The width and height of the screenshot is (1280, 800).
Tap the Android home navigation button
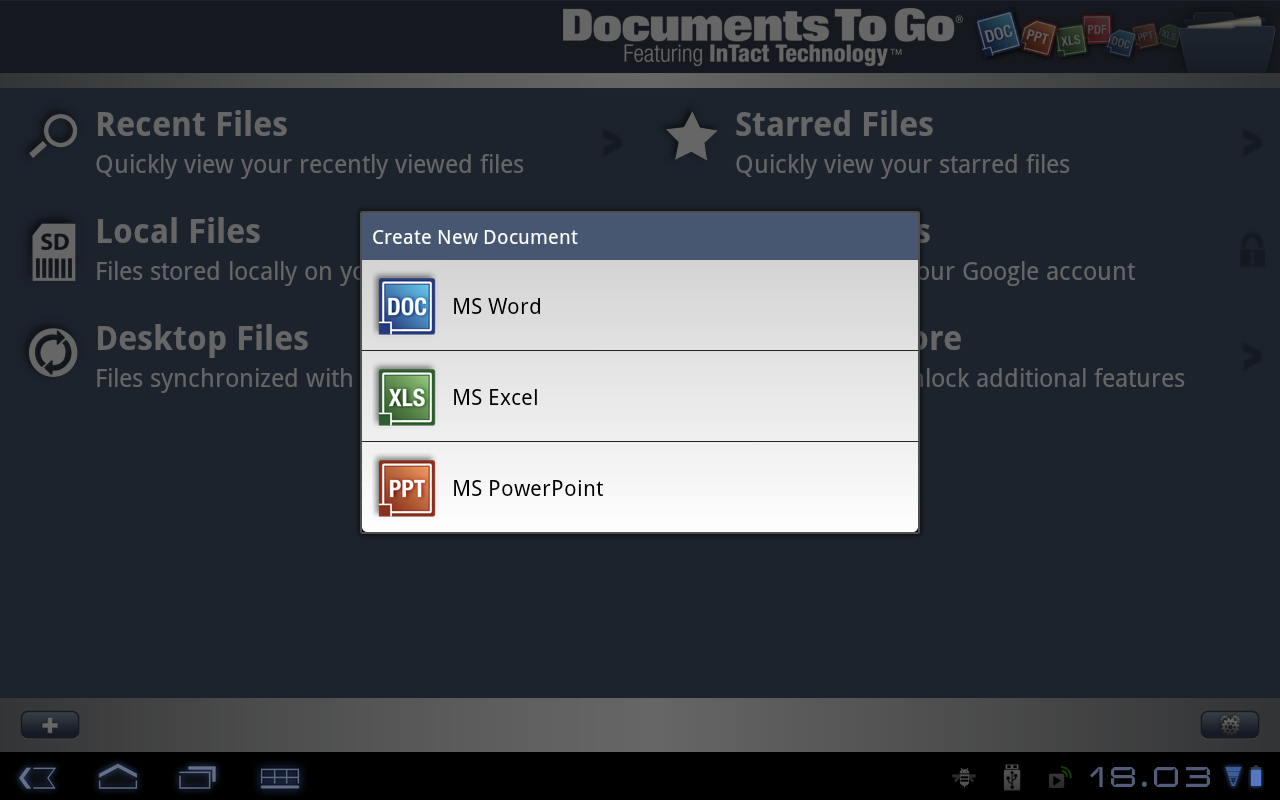tap(118, 777)
